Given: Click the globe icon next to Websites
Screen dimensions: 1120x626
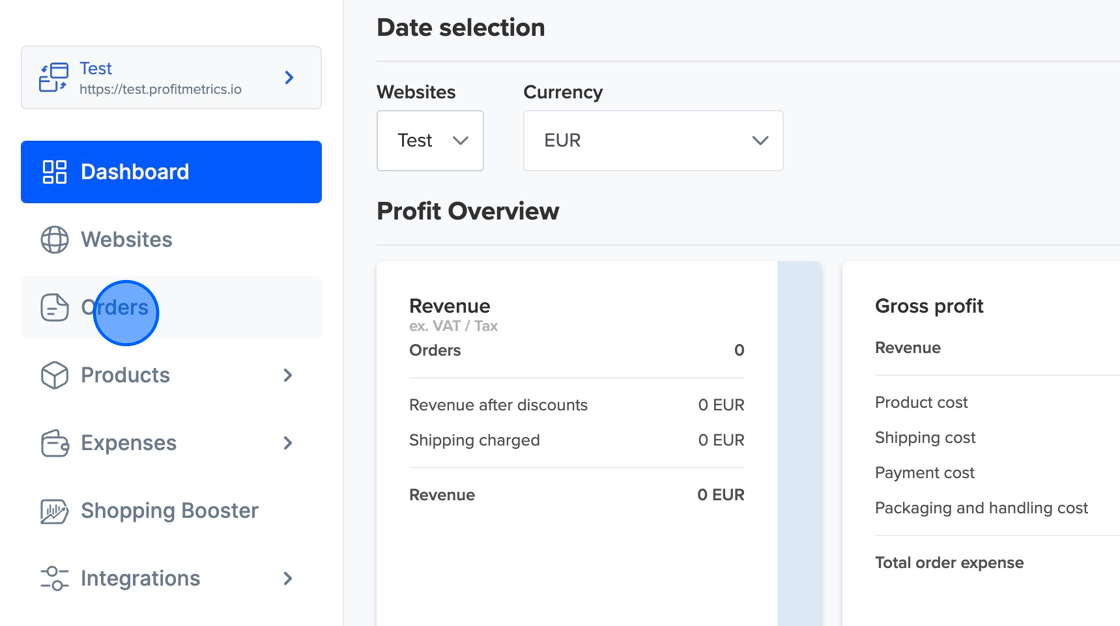Looking at the screenshot, I should (x=54, y=239).
